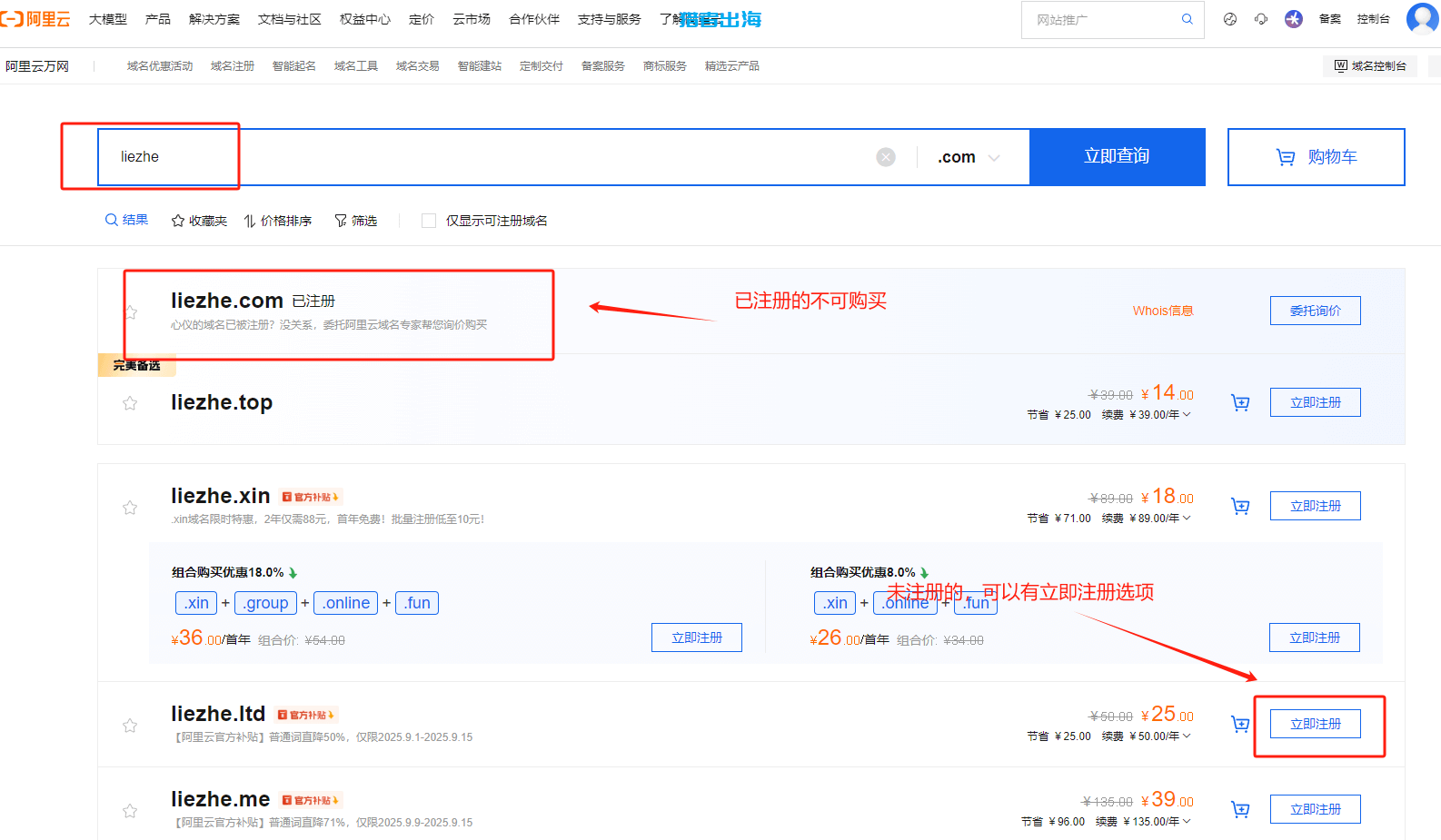Viewport: 1441px width, 840px height.
Task: Open 筛选 filter option
Action: coord(355,221)
